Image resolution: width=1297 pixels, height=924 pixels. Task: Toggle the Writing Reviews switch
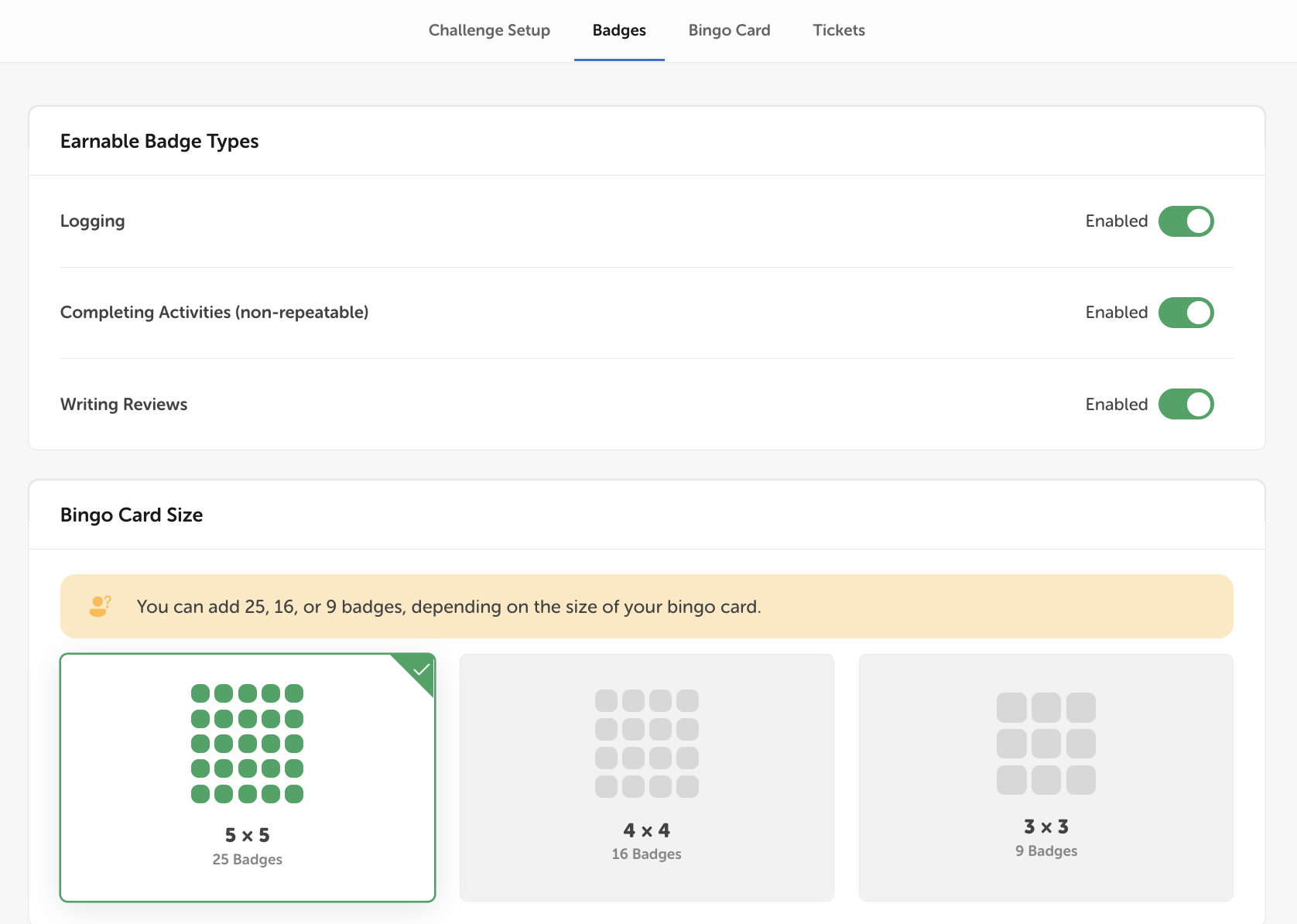tap(1186, 404)
